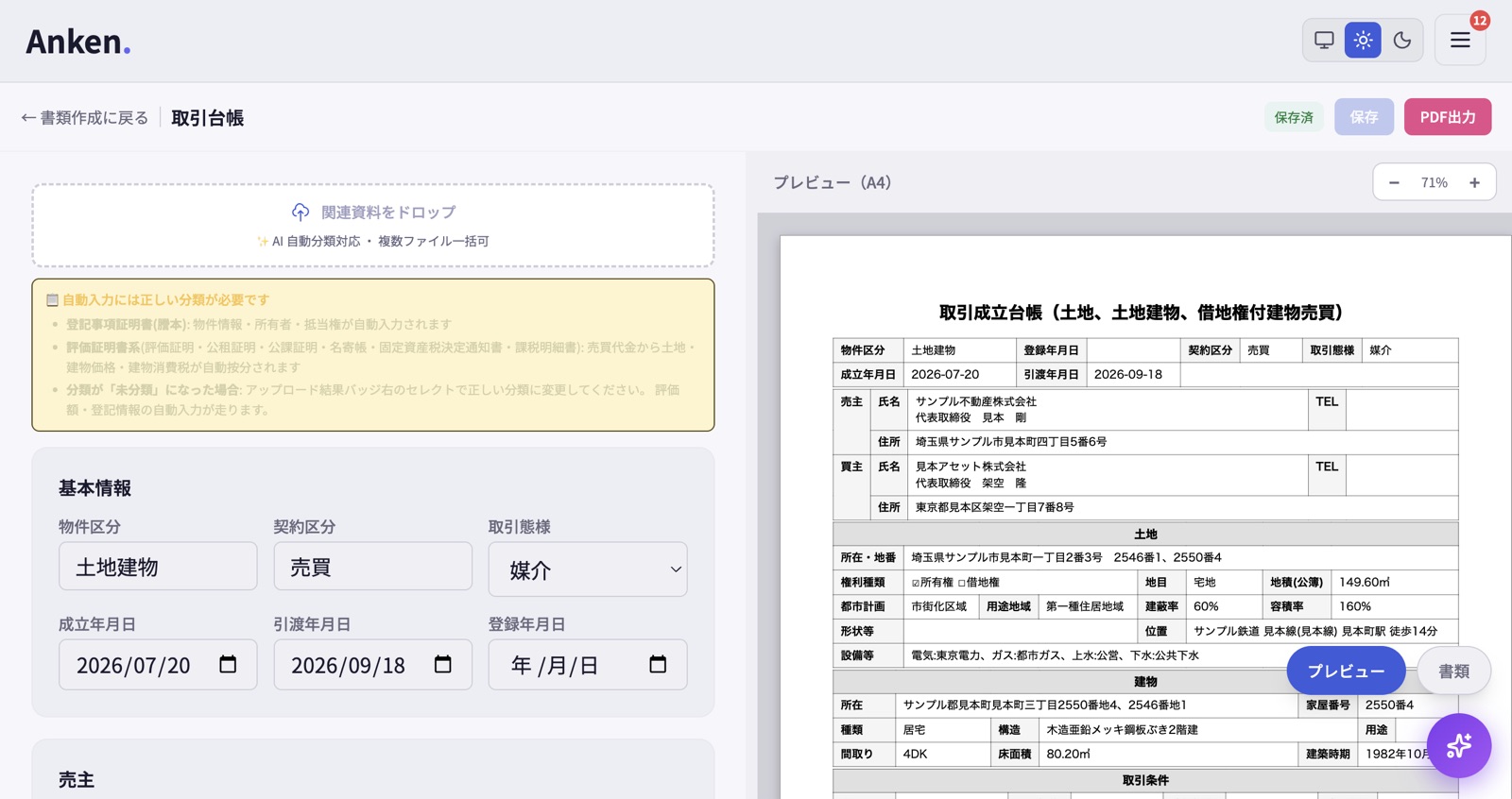Click the 71% zoom value

(x=1434, y=182)
